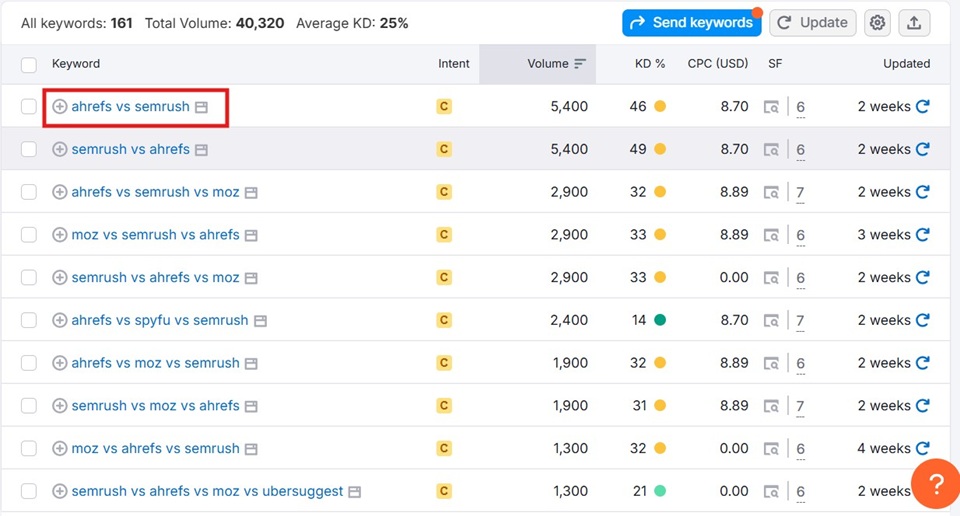Click volume value 2,400

click(569, 320)
